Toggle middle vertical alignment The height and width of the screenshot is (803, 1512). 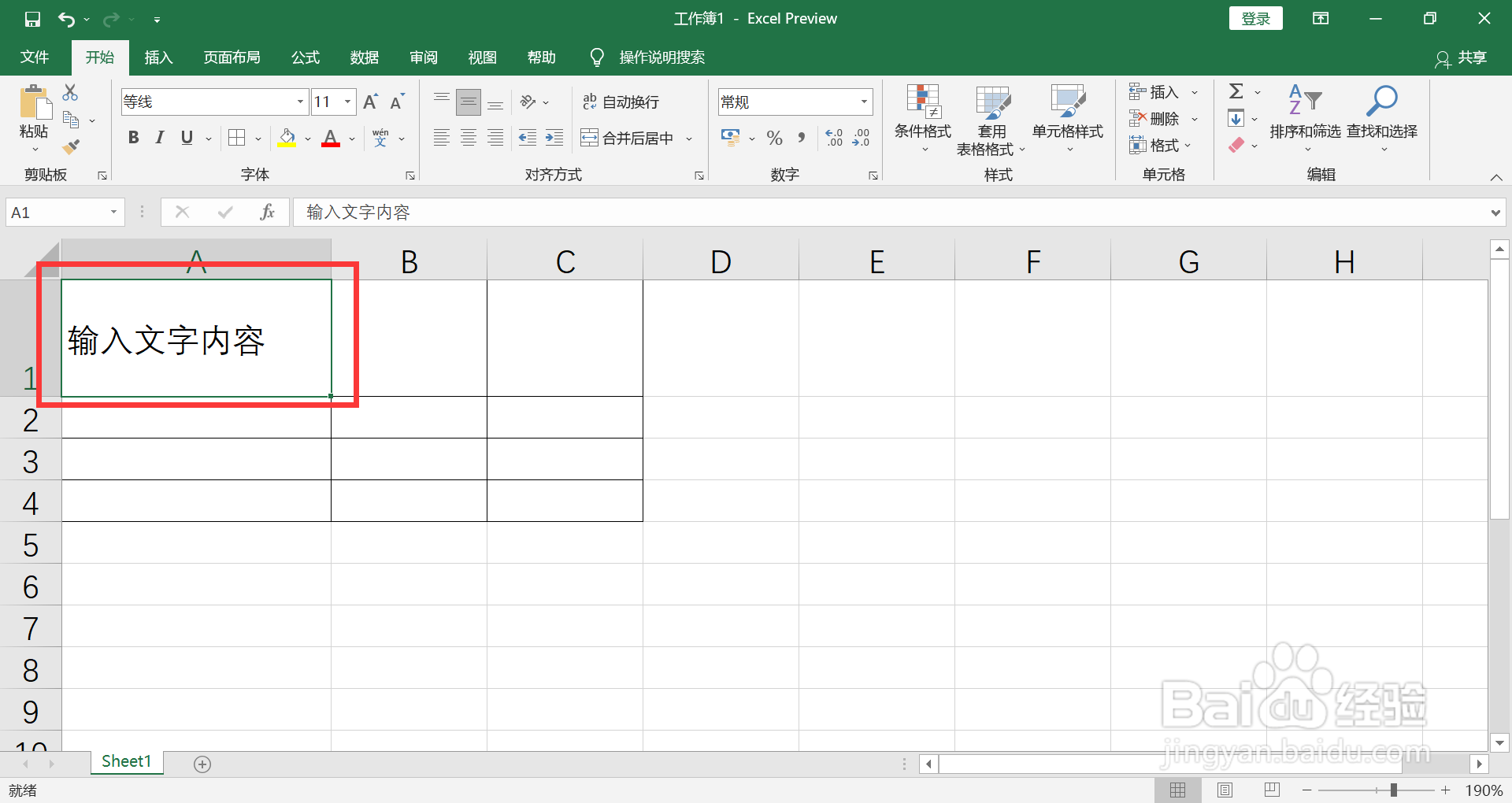point(469,102)
